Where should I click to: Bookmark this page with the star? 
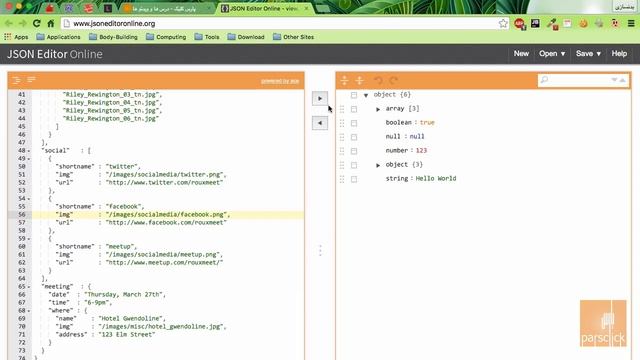[503, 24]
